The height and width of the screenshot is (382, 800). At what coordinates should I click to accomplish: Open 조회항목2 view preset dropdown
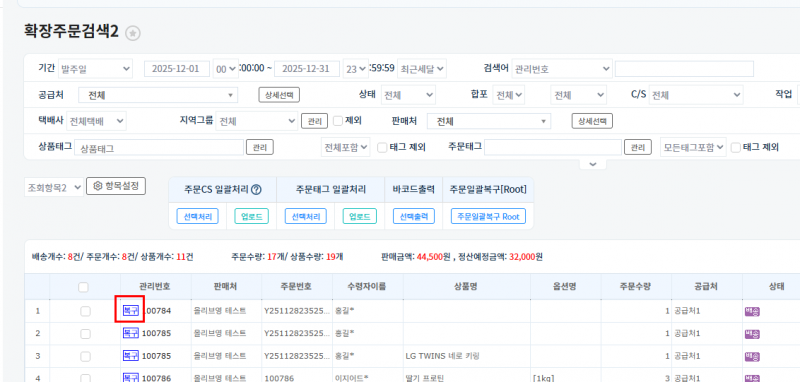click(54, 187)
